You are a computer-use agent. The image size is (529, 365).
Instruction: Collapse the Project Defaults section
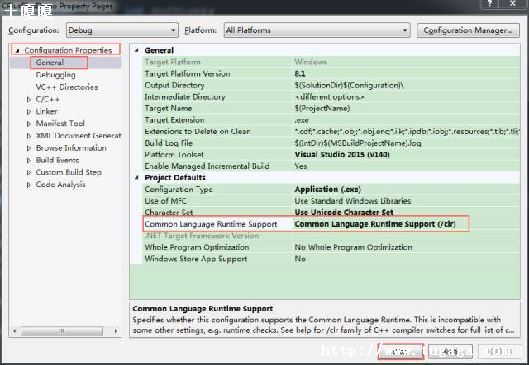(x=137, y=177)
